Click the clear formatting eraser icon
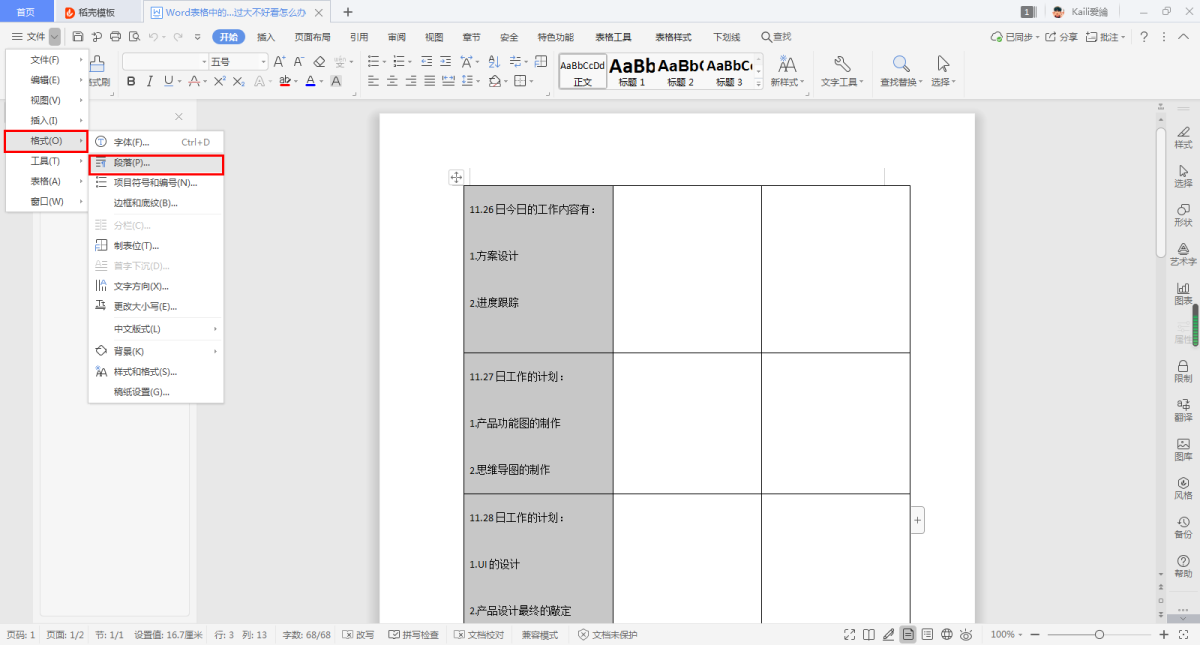The width and height of the screenshot is (1200, 645). pos(319,61)
